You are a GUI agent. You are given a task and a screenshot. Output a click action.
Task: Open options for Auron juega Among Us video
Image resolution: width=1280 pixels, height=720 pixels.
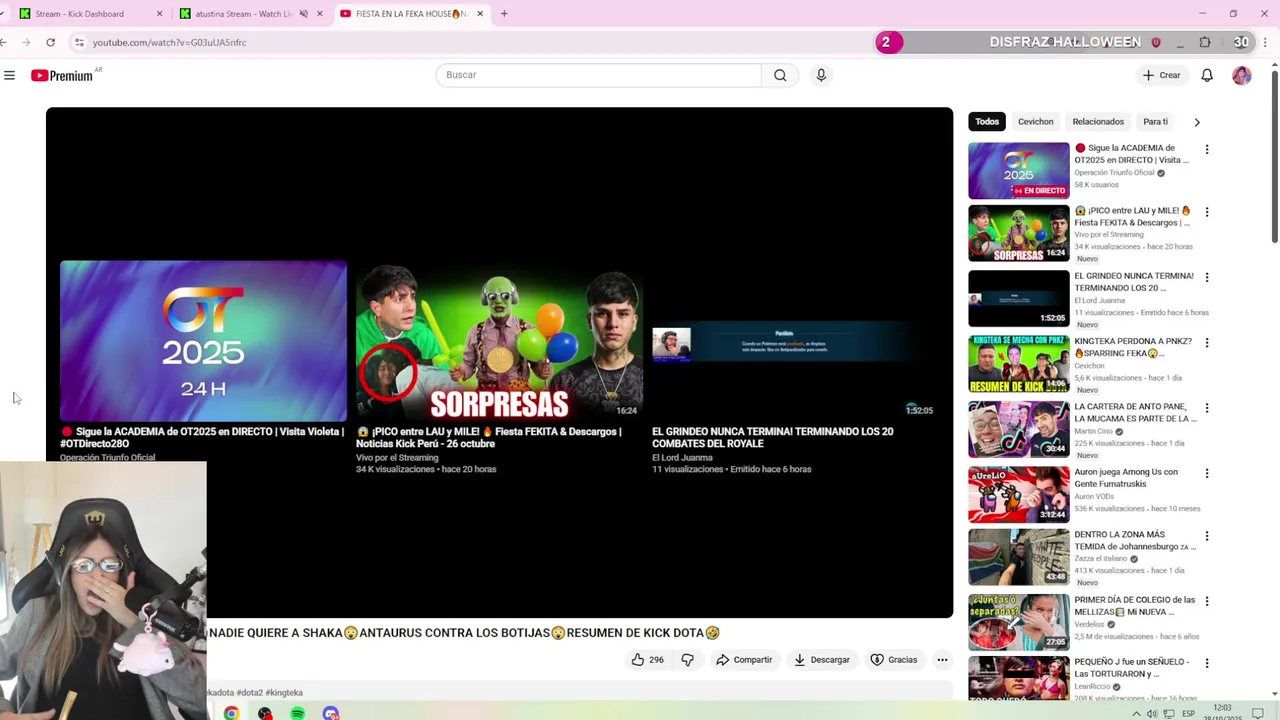click(1207, 473)
